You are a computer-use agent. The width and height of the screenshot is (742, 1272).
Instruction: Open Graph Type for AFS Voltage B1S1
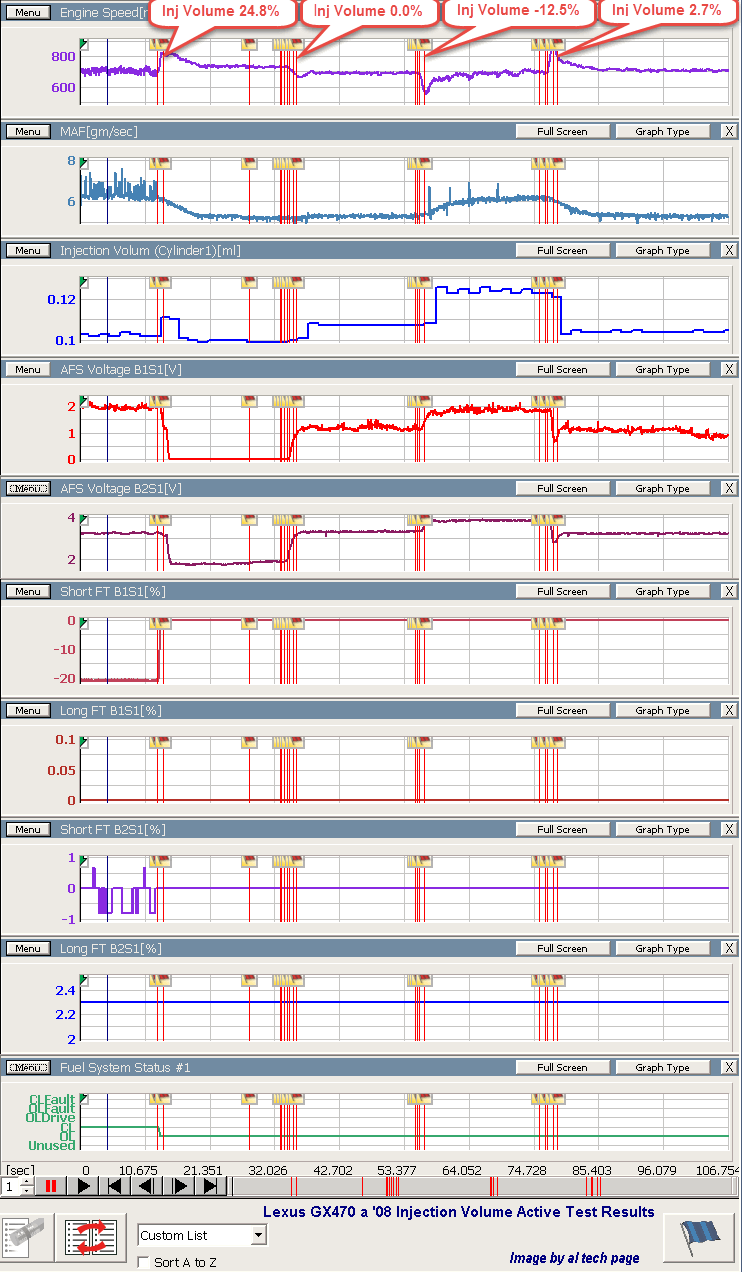(662, 369)
